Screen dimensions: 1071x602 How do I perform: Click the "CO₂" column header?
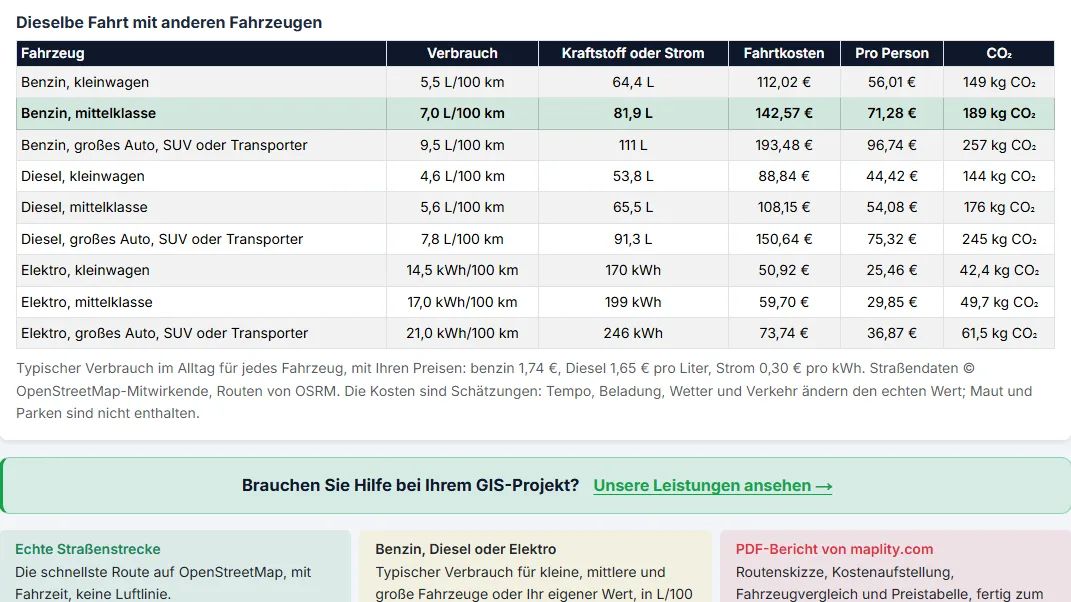pyautogui.click(x=999, y=53)
